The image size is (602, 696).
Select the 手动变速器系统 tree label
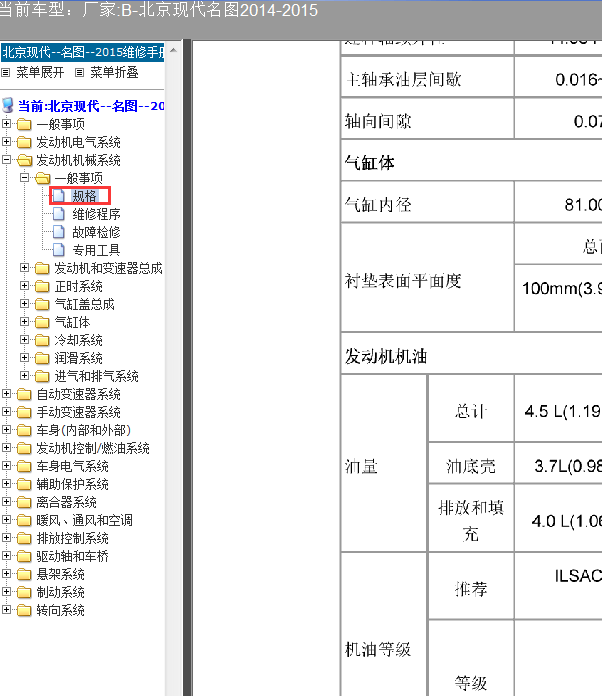(x=79, y=412)
